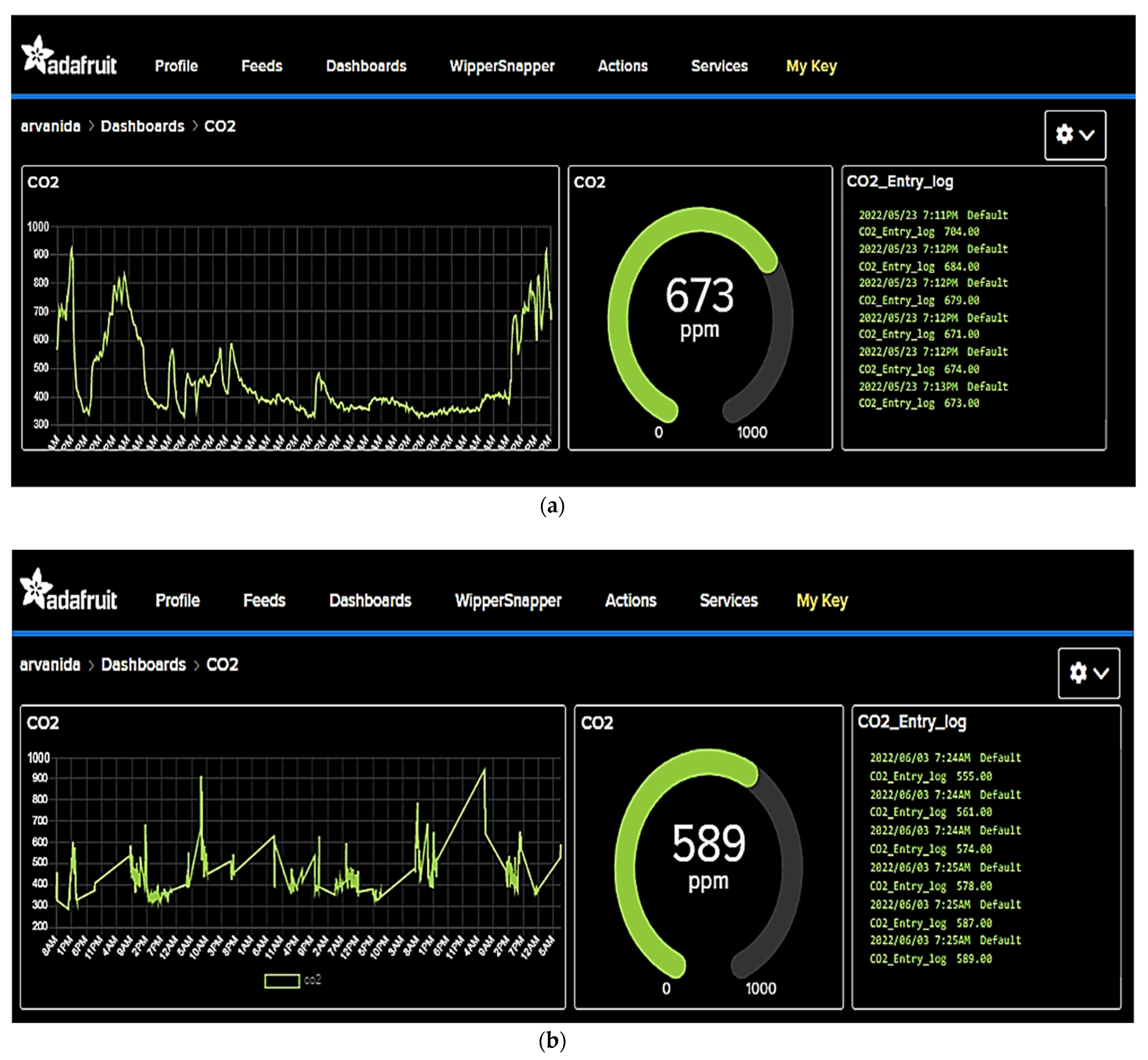The width and height of the screenshot is (1148, 1060).
Task: Click gear settings icon in top dashboard
Action: tap(1064, 135)
